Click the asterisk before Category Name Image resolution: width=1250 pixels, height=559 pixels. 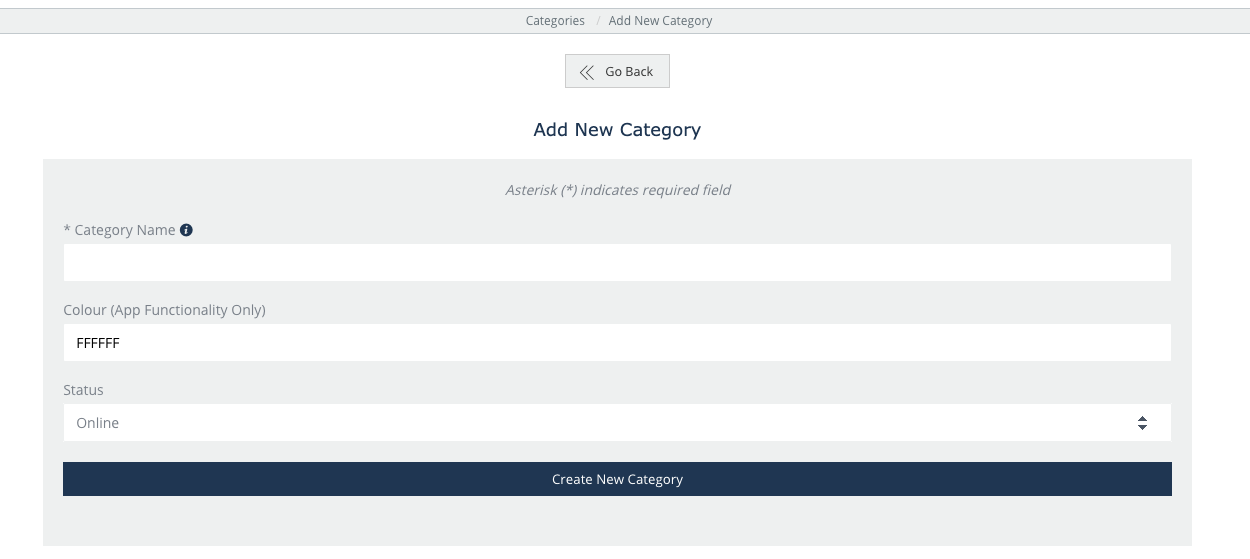pyautogui.click(x=67, y=230)
